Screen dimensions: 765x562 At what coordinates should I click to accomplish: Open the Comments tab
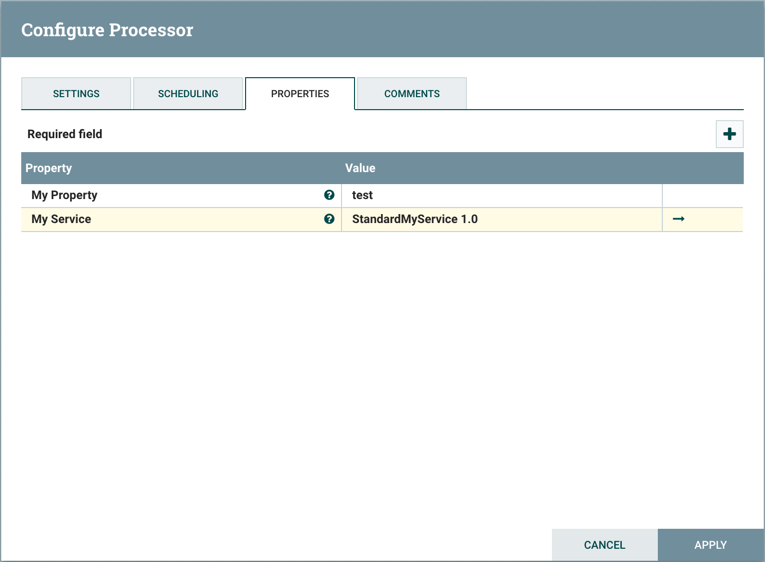coord(412,93)
